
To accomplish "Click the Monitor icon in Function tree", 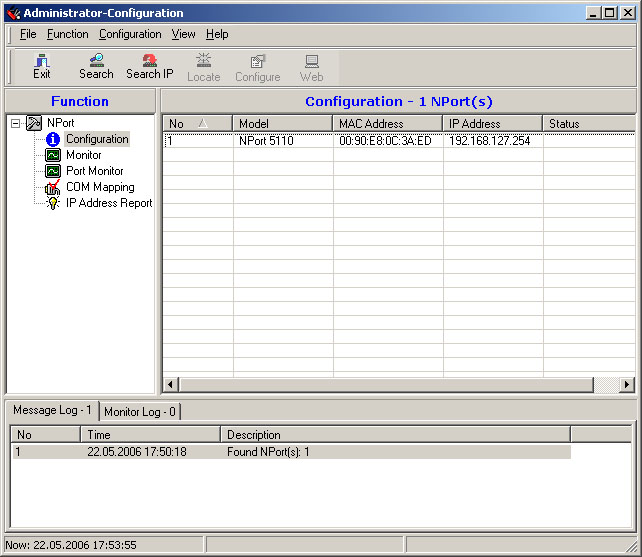I will [53, 155].
